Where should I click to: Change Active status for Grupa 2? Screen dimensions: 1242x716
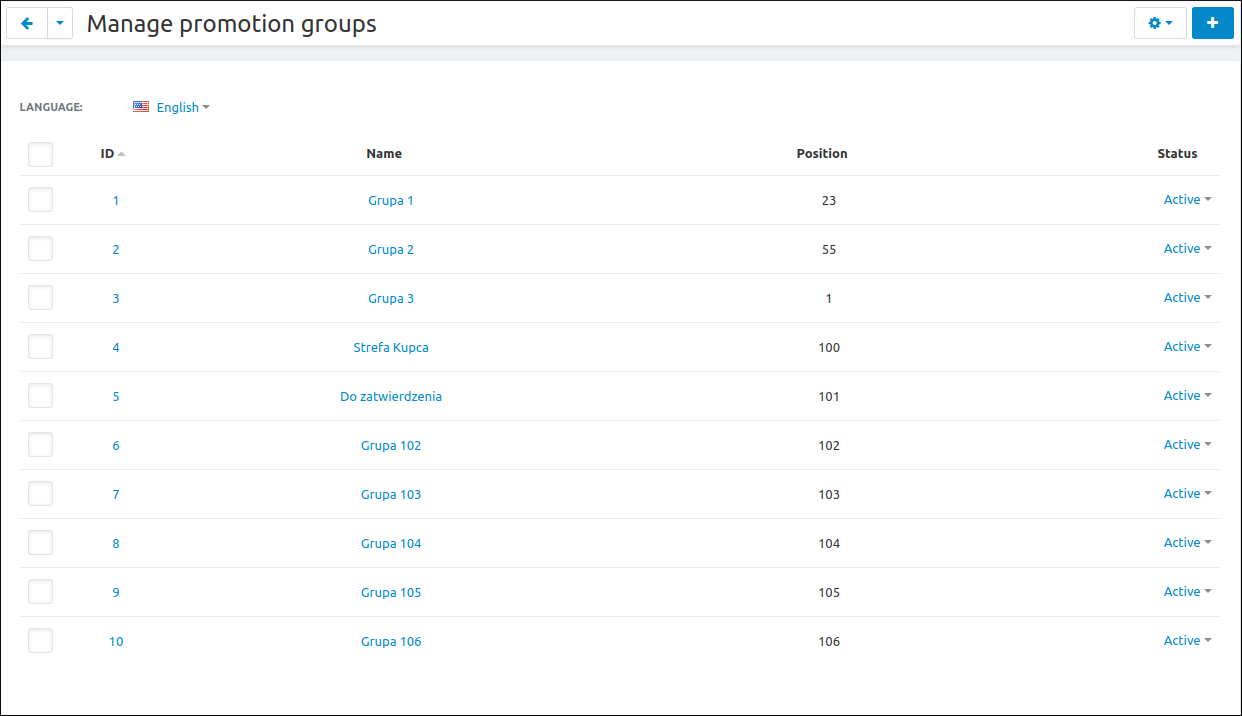pos(1187,248)
